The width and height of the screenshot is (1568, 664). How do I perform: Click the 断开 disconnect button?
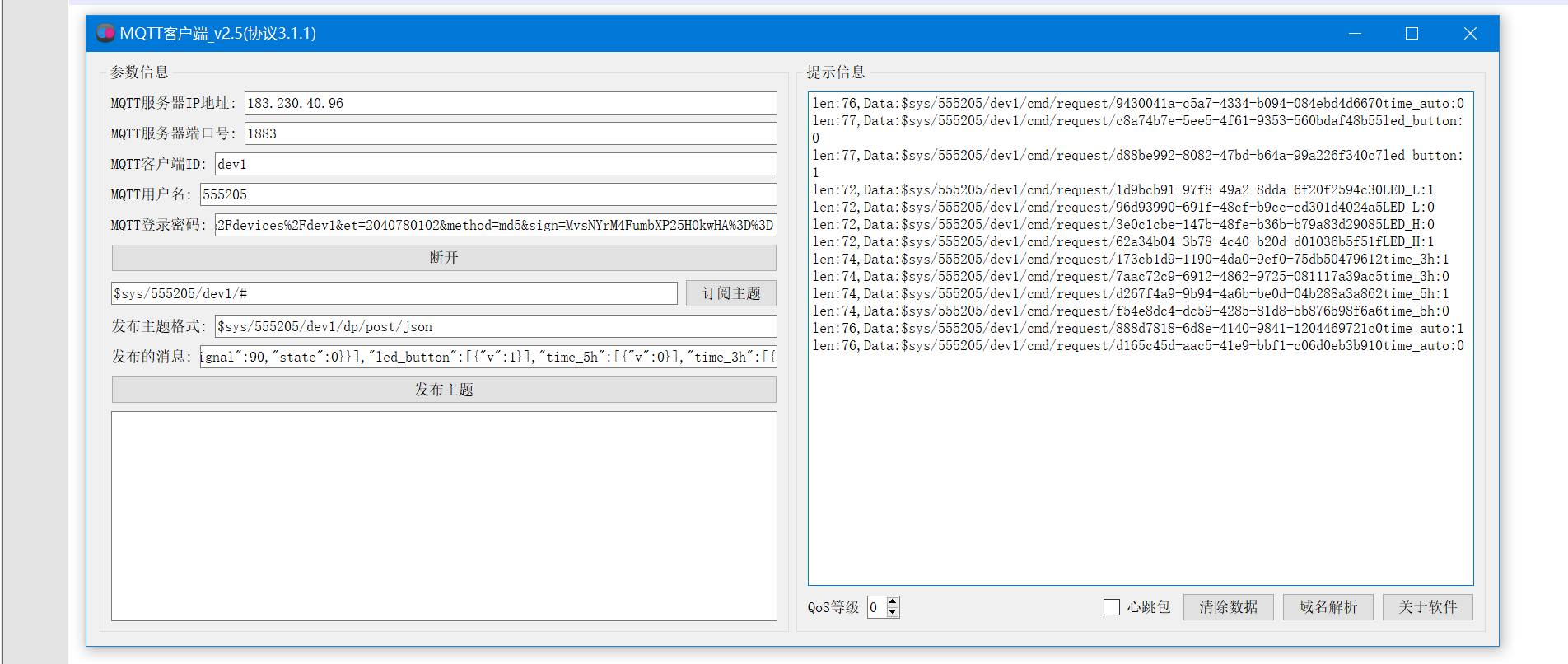(444, 258)
